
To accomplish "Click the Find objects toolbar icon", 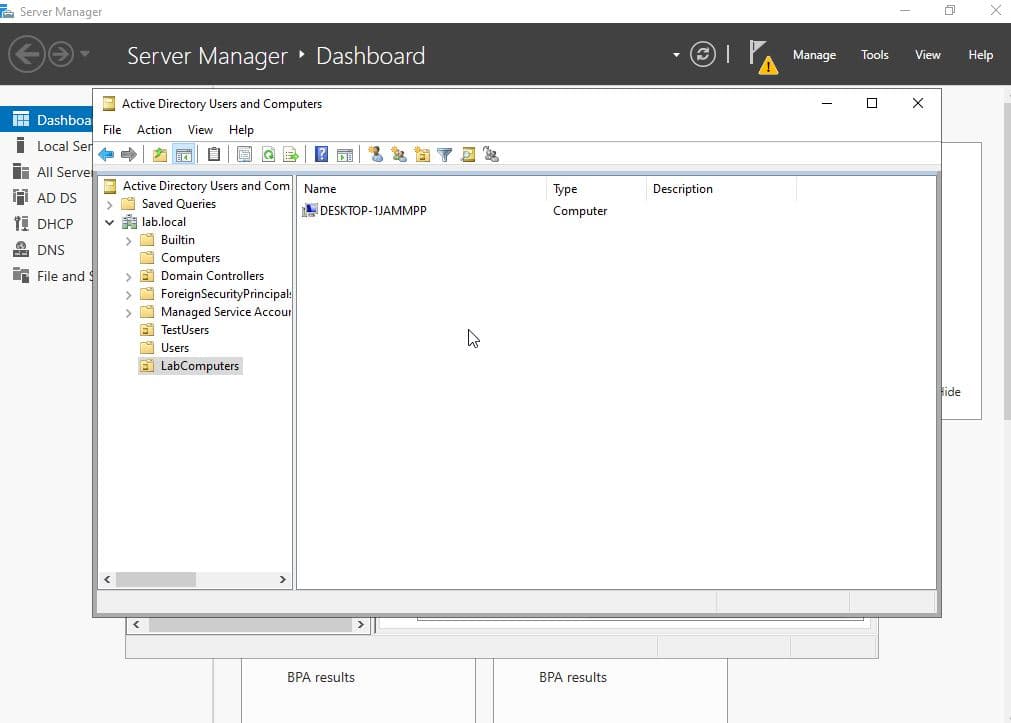I will click(x=468, y=154).
